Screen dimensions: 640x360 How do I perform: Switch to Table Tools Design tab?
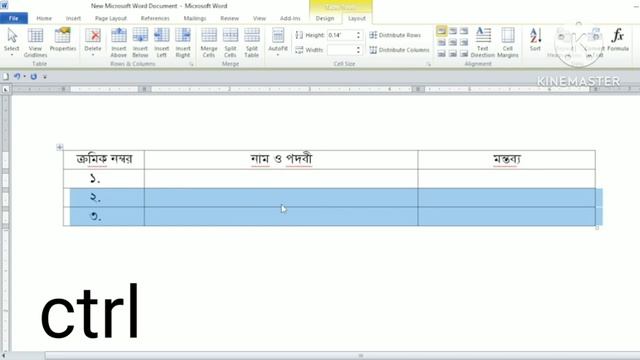(325, 18)
